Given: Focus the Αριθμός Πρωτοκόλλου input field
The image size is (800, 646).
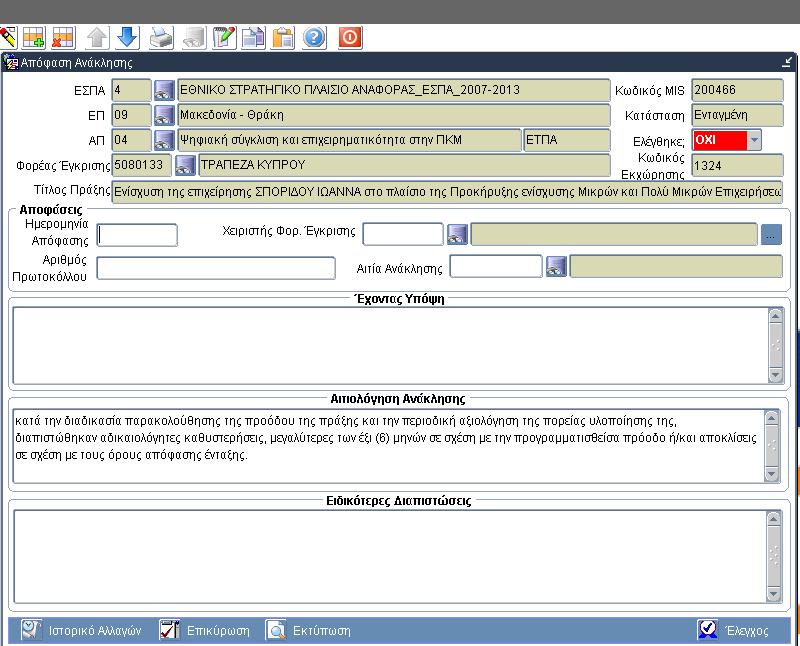Looking at the screenshot, I should tap(216, 268).
